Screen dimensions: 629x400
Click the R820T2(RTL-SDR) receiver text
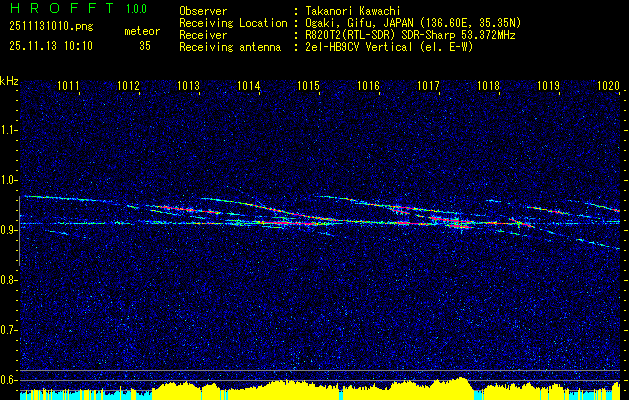point(410,35)
